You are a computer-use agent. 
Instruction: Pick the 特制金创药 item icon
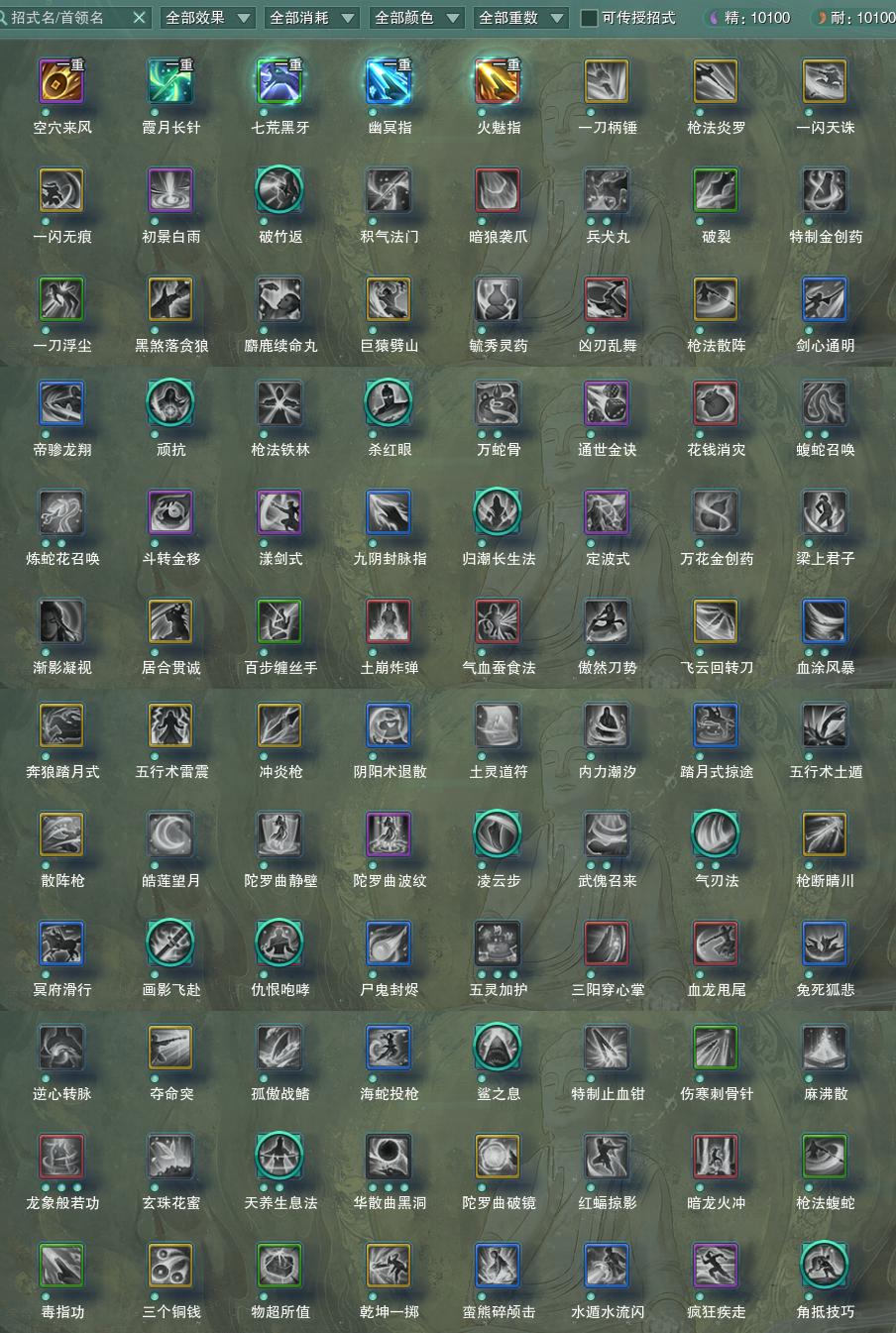[x=825, y=189]
